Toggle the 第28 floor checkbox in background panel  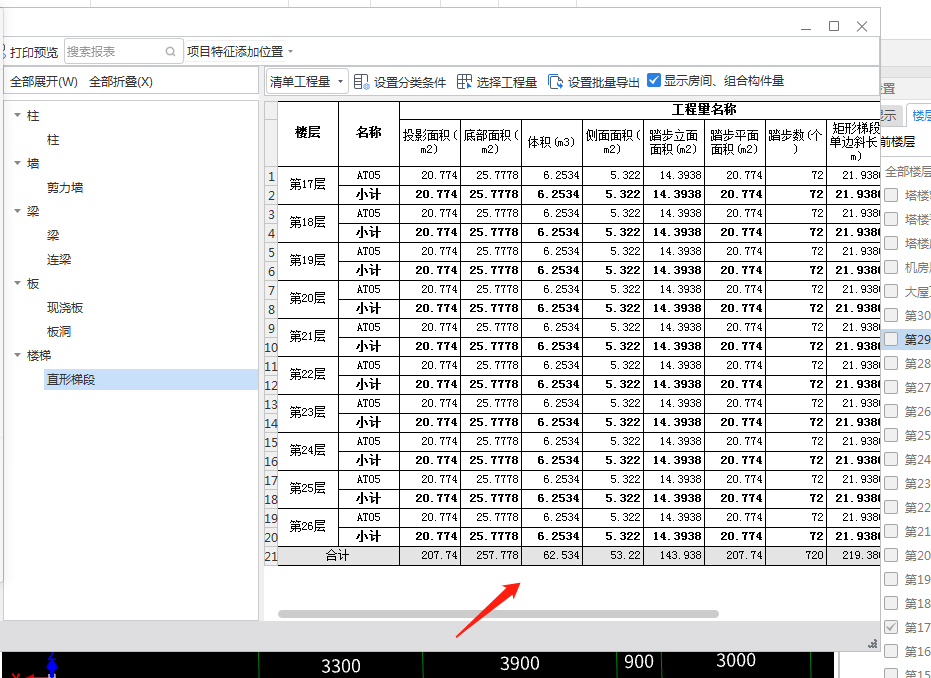891,363
